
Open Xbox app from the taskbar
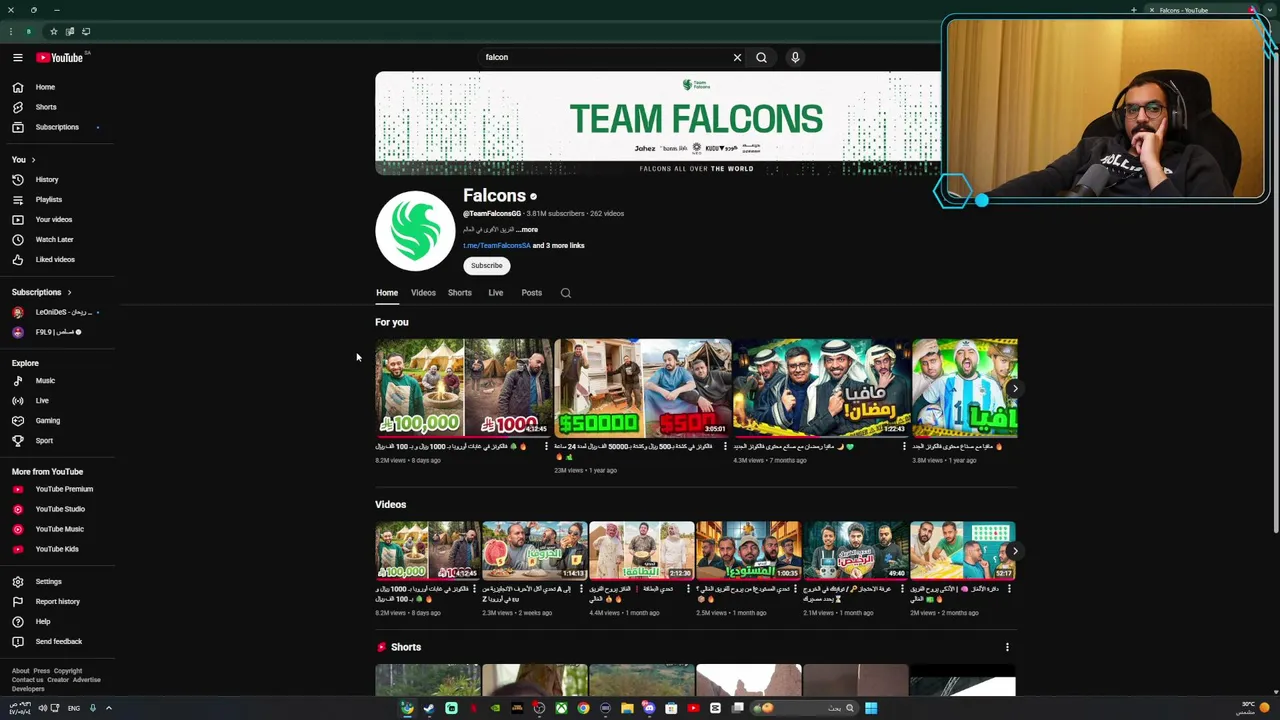tap(561, 708)
